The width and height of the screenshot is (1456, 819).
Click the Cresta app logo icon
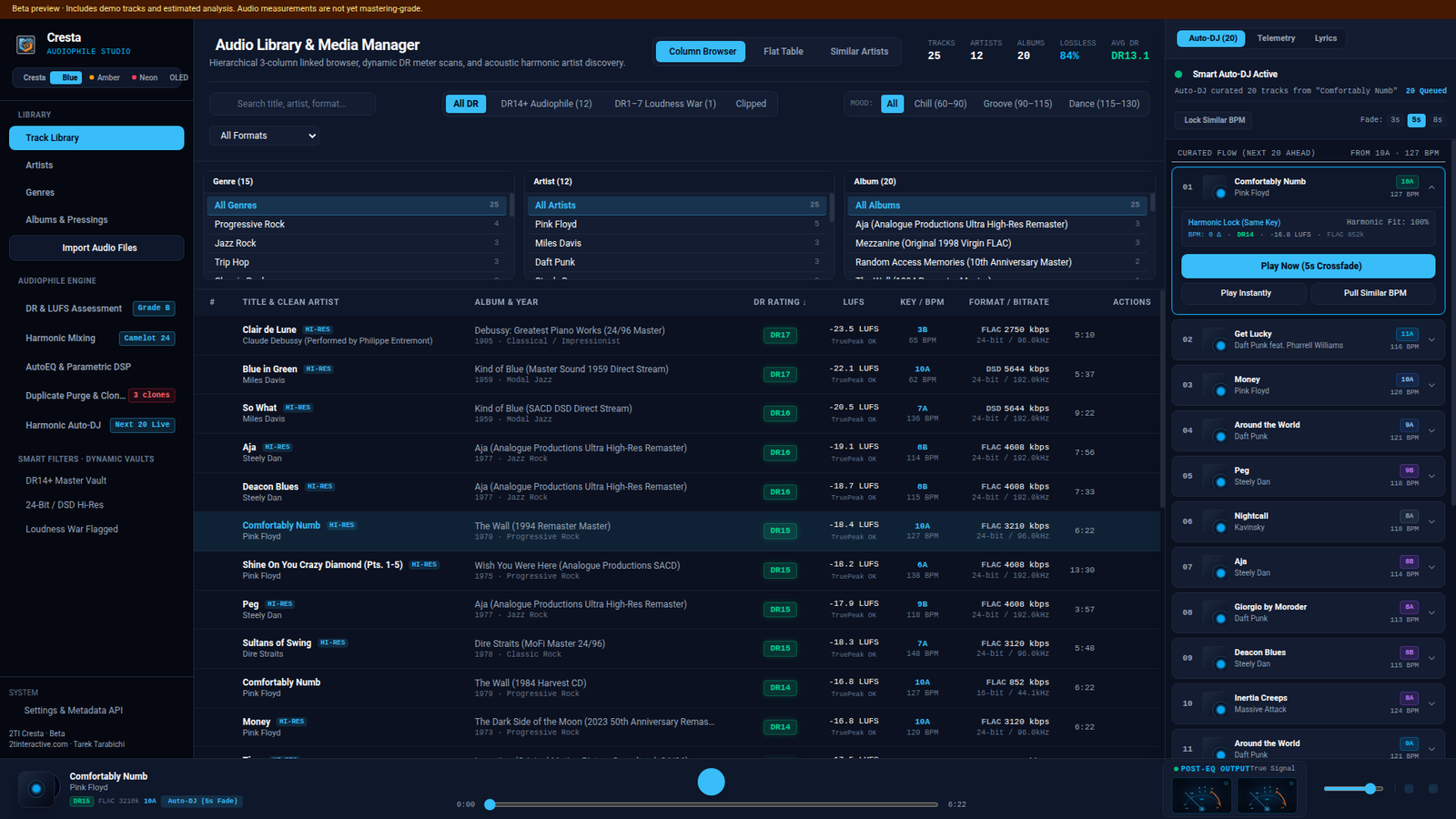click(x=25, y=44)
